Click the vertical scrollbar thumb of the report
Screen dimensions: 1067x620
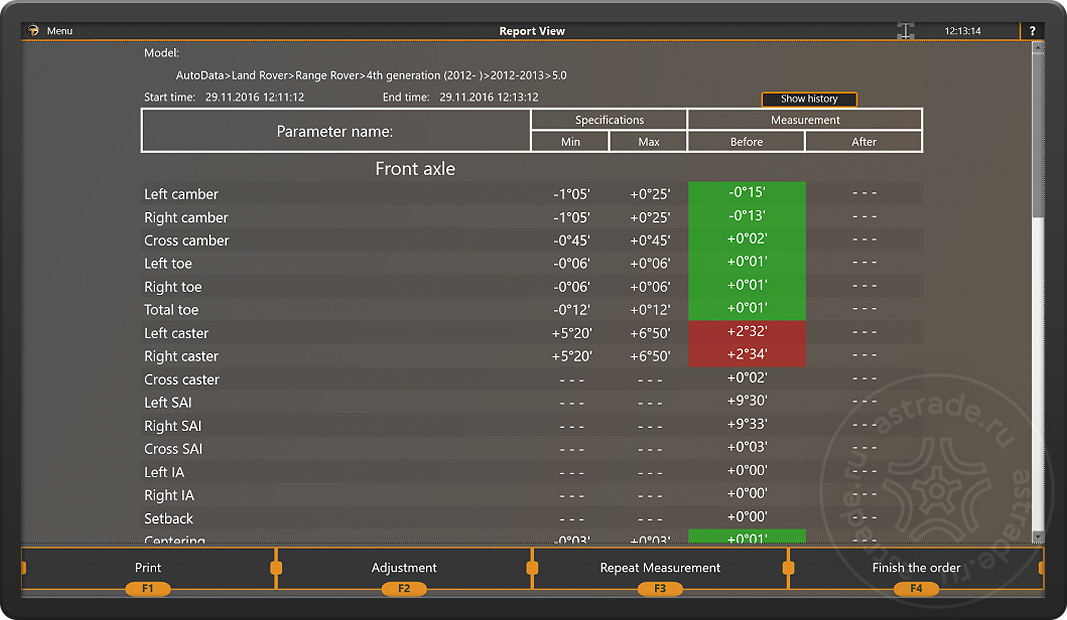pyautogui.click(x=1038, y=136)
